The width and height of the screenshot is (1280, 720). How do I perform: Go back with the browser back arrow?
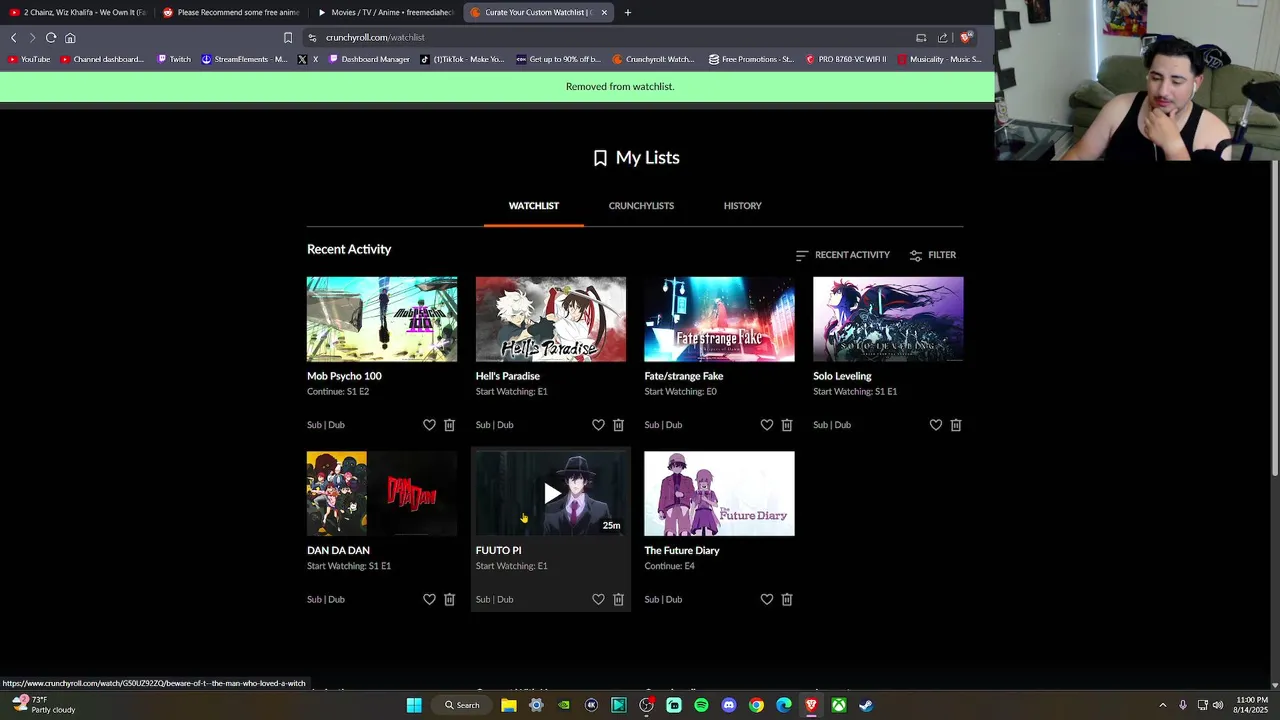(x=14, y=38)
